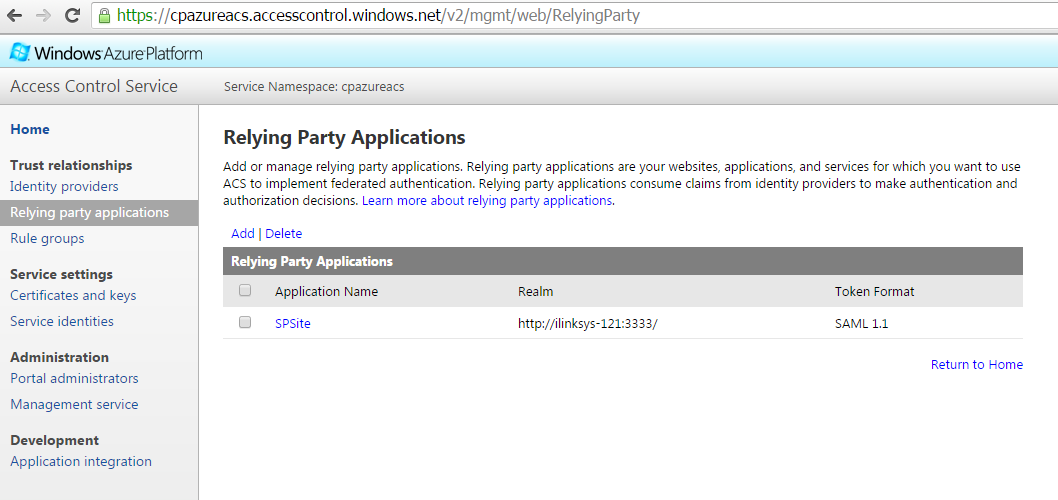The image size is (1058, 500).
Task: Open Identity providers in sidebar
Action: click(64, 186)
